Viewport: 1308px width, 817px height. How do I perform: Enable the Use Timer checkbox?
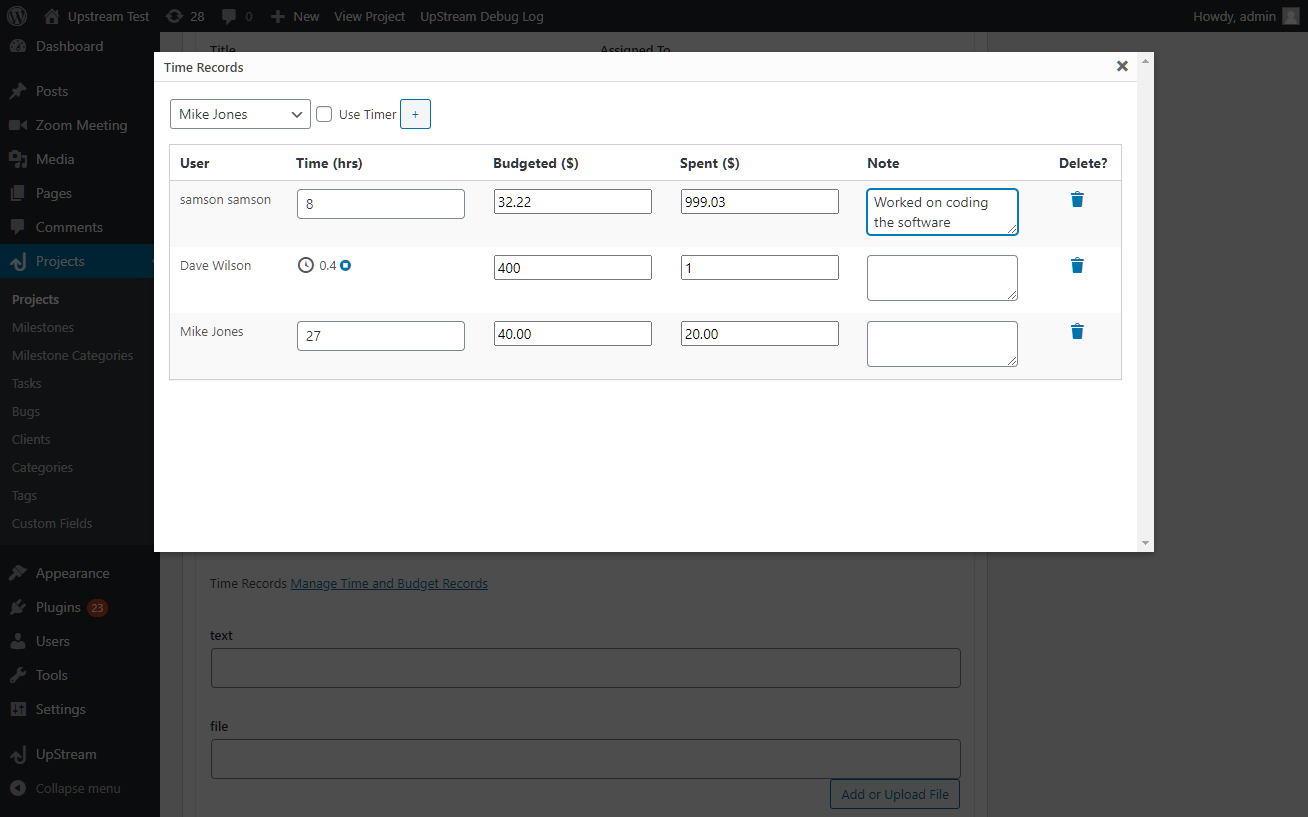click(x=324, y=114)
